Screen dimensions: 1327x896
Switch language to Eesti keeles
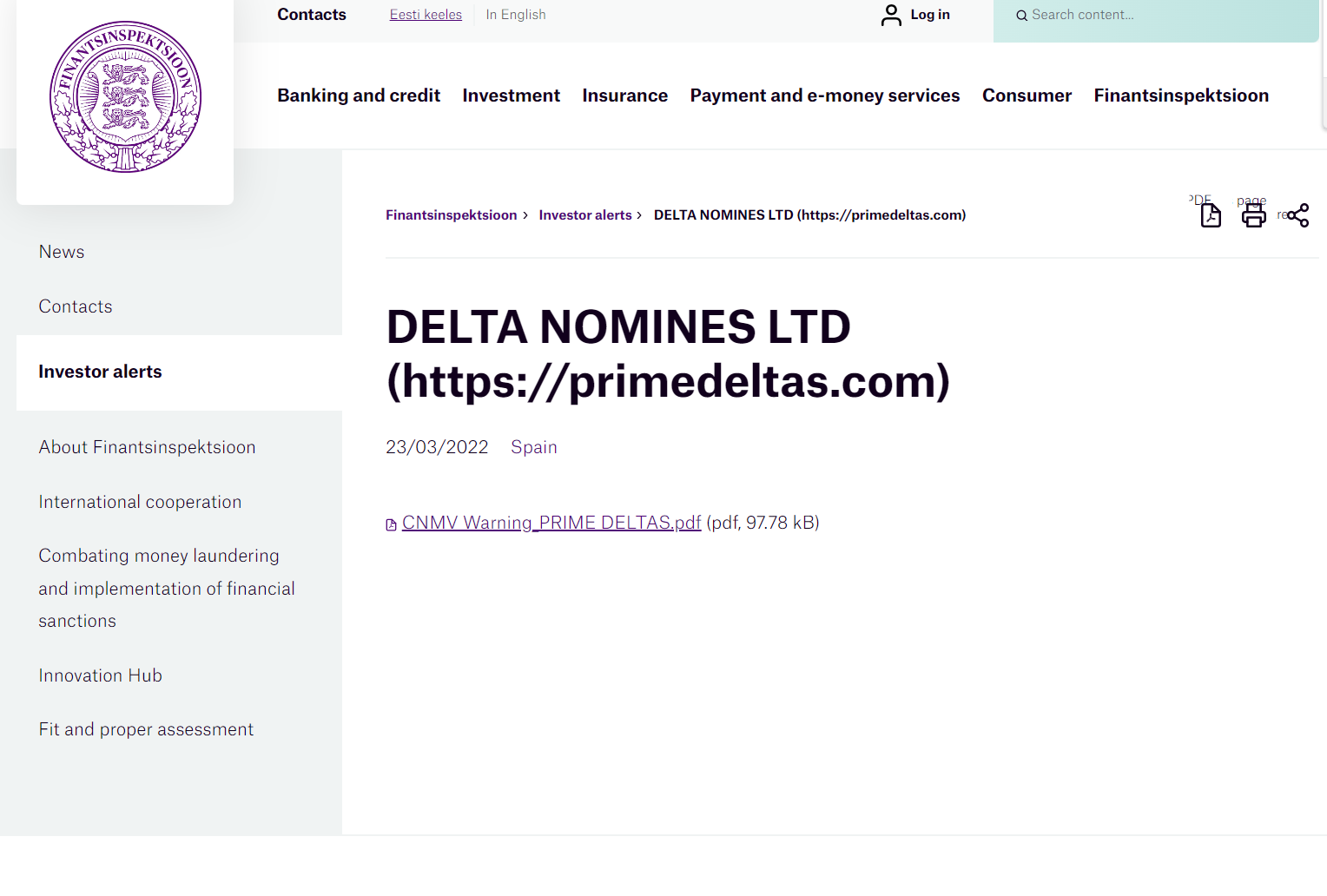[x=426, y=15]
